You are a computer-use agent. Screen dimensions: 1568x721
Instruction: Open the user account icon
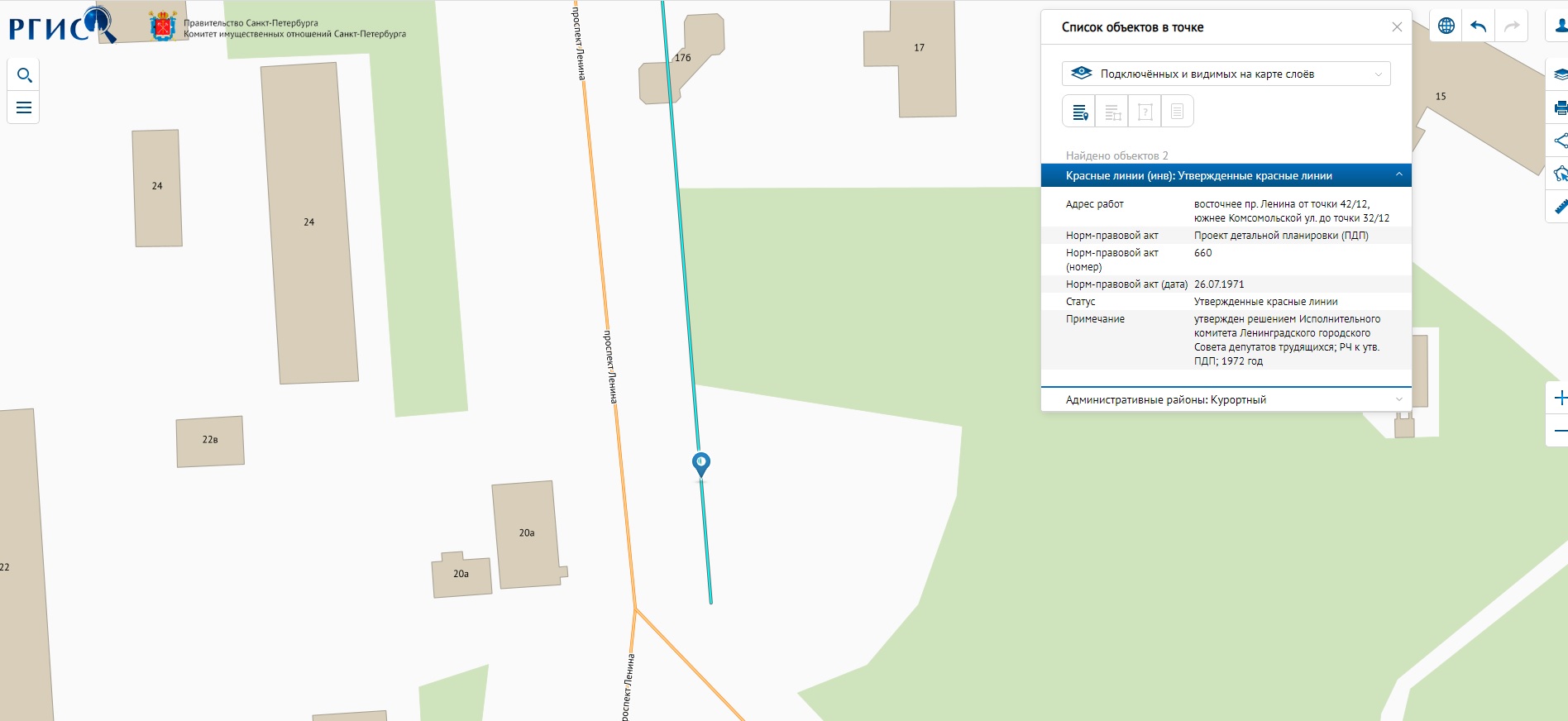[1560, 26]
